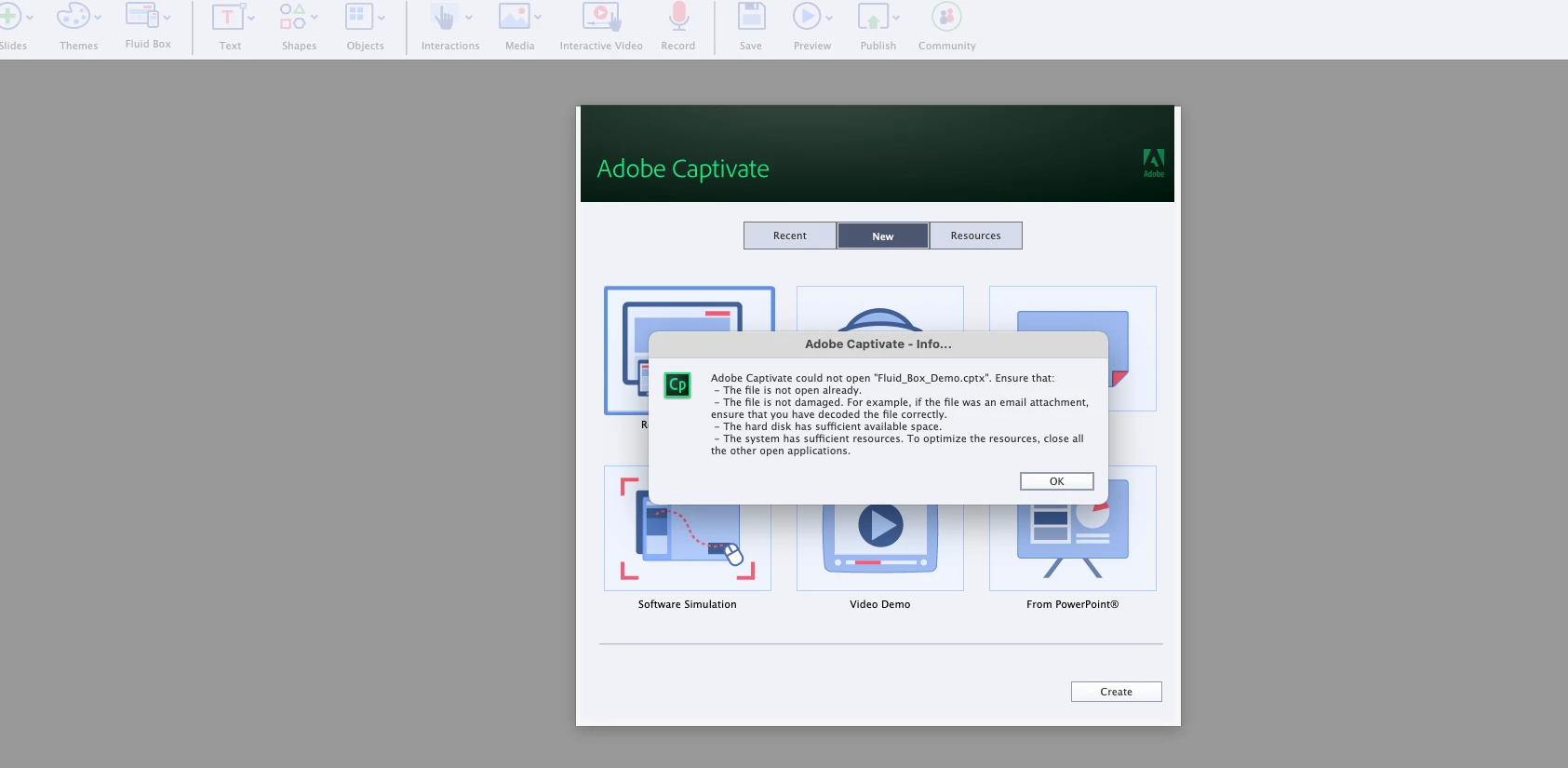Expand the Publish dropdown arrow

896,18
